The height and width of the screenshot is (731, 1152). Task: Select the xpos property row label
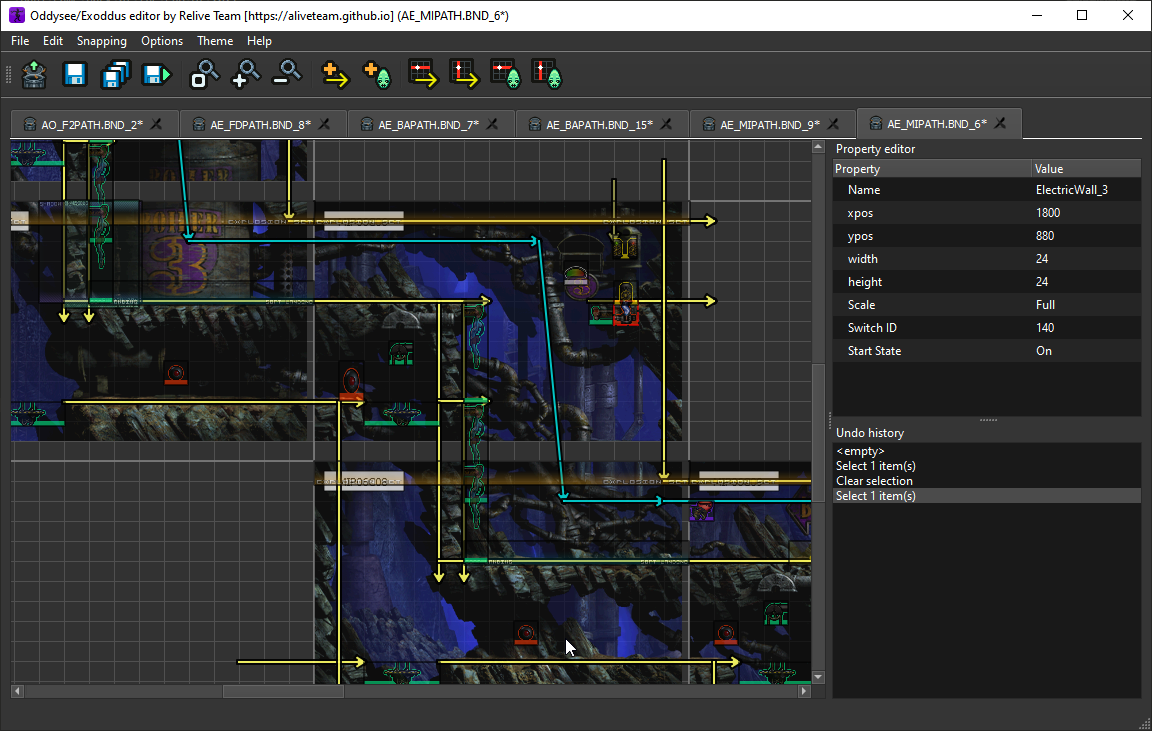860,213
